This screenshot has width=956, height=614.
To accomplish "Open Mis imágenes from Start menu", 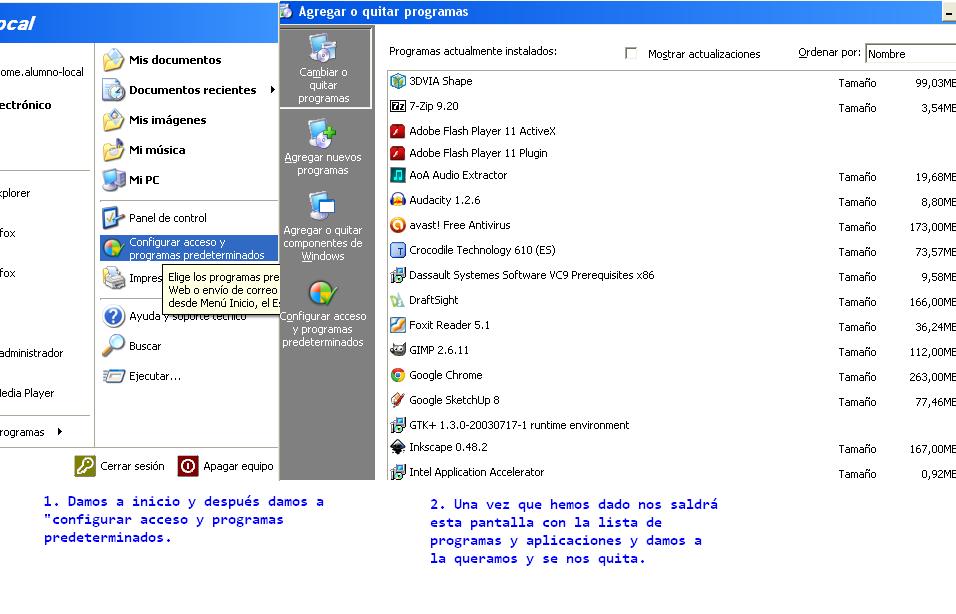I will (168, 120).
